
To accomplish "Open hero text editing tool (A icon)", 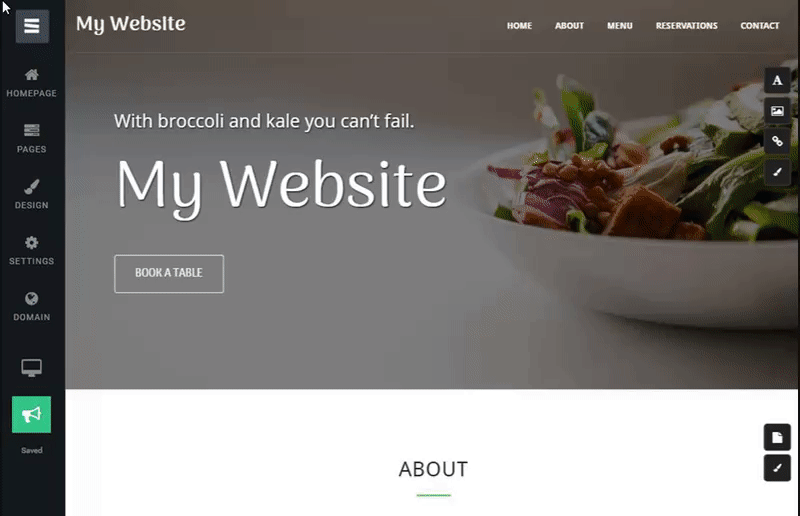I will click(777, 80).
